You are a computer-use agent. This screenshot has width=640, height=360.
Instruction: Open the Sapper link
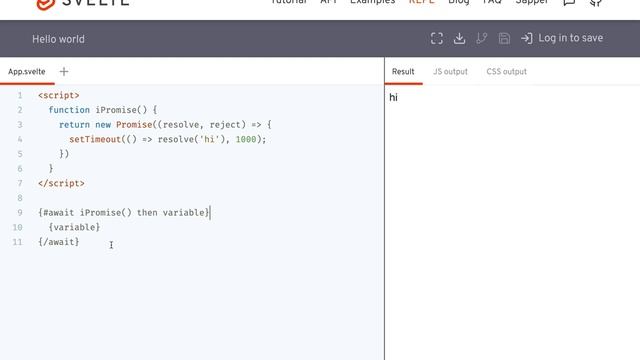(532, 2)
